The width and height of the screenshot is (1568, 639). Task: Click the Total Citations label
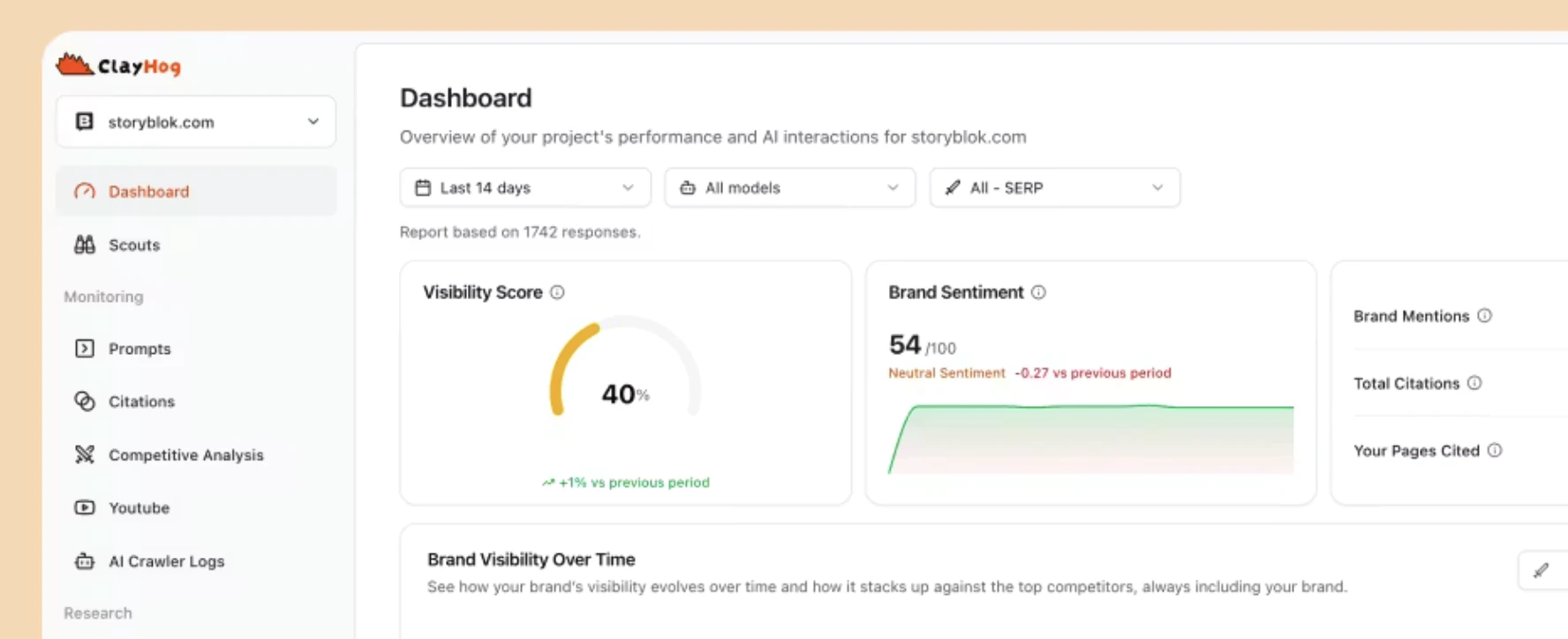point(1406,383)
